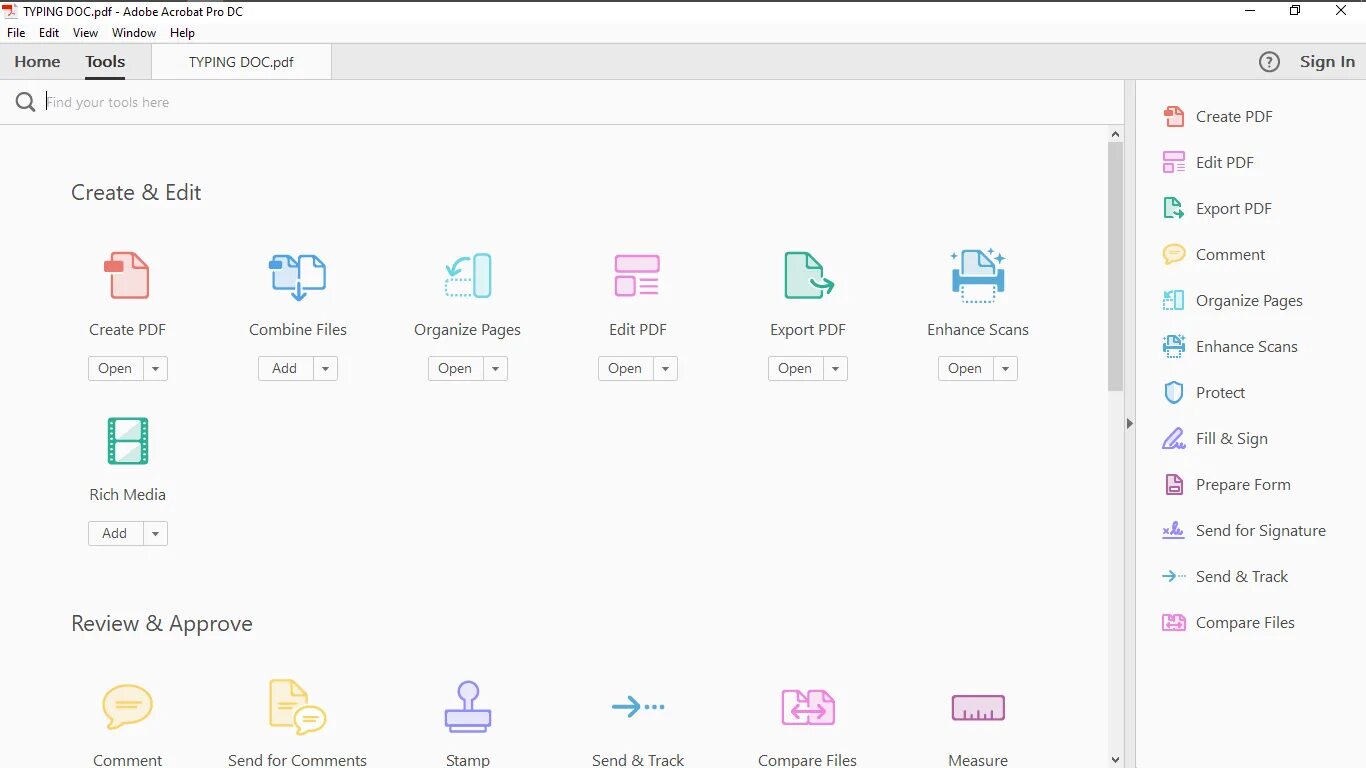Switch to the TYPING DOC.pdf tab

point(241,62)
